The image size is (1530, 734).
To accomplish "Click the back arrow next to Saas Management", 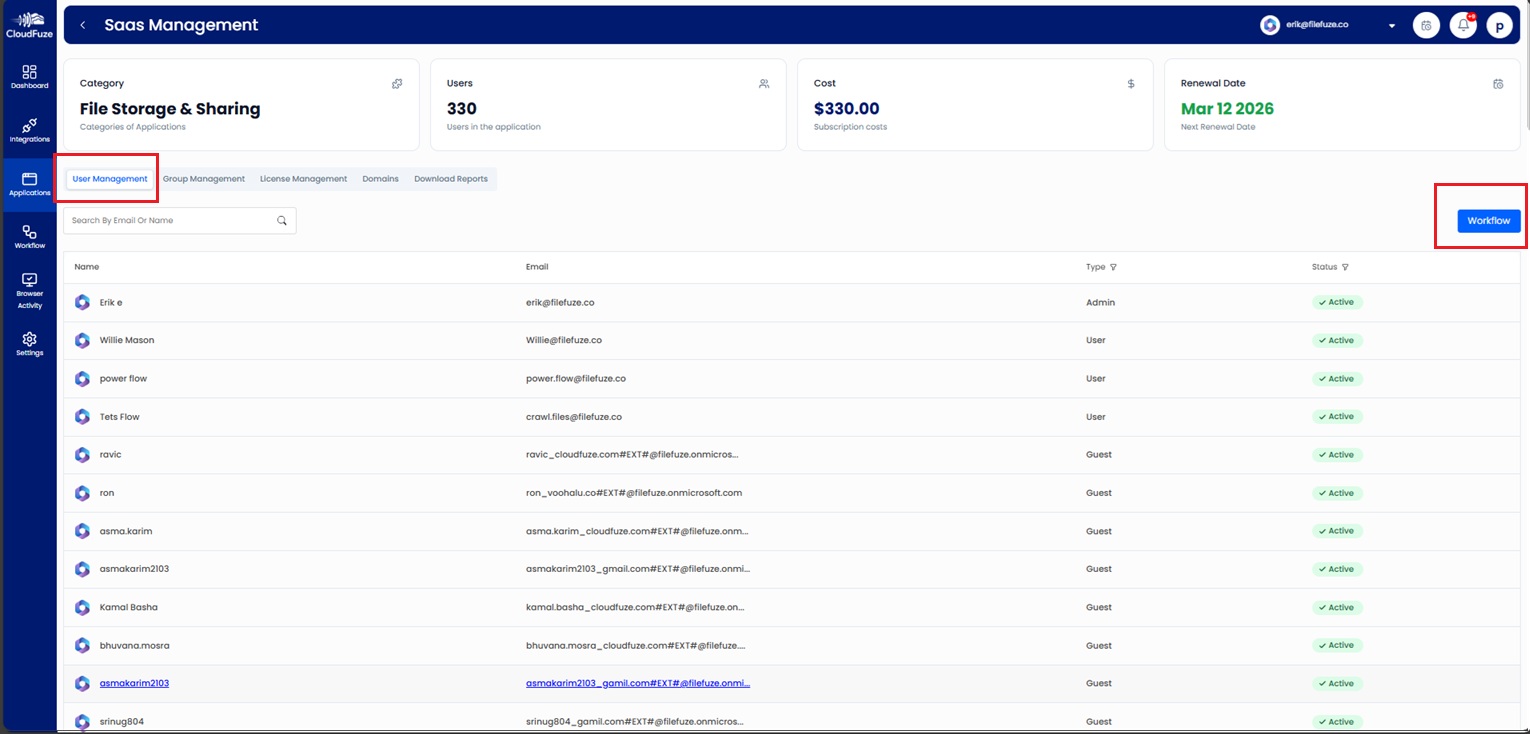I will (x=82, y=24).
